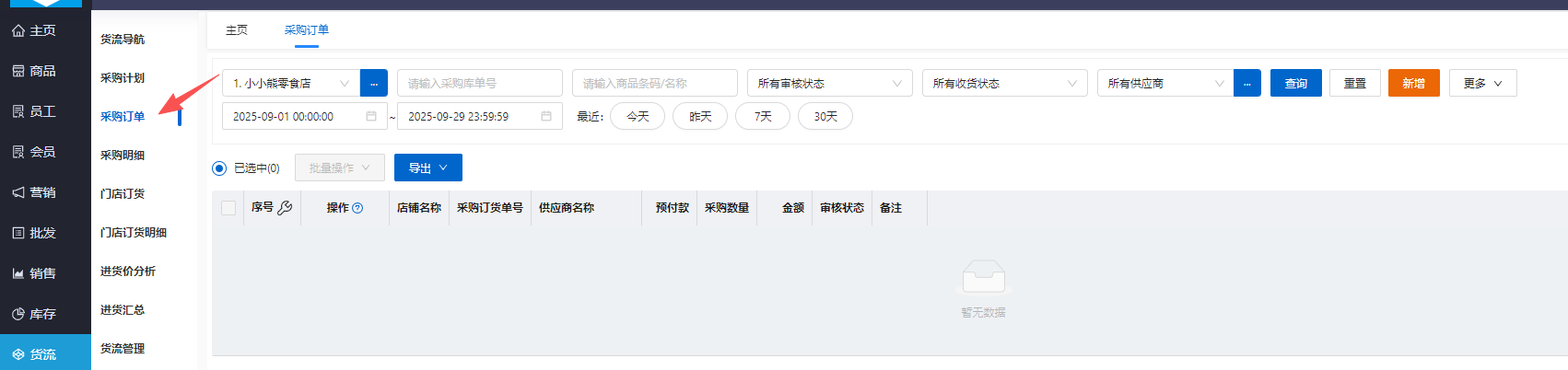This screenshot has height=370, width=1568.
Task: Open the 商品 products sidebar icon
Action: pos(18,72)
